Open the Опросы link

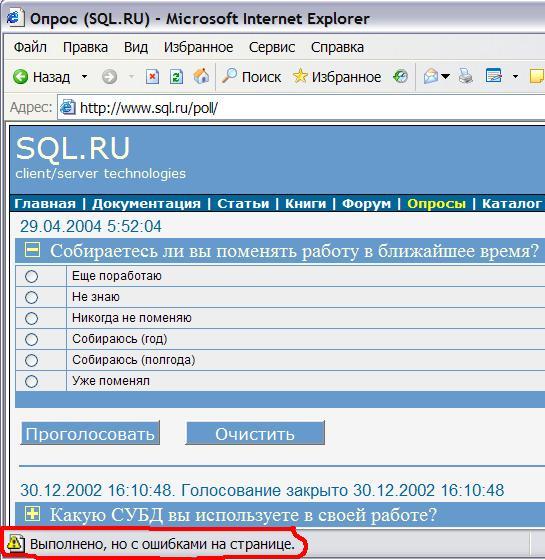436,204
